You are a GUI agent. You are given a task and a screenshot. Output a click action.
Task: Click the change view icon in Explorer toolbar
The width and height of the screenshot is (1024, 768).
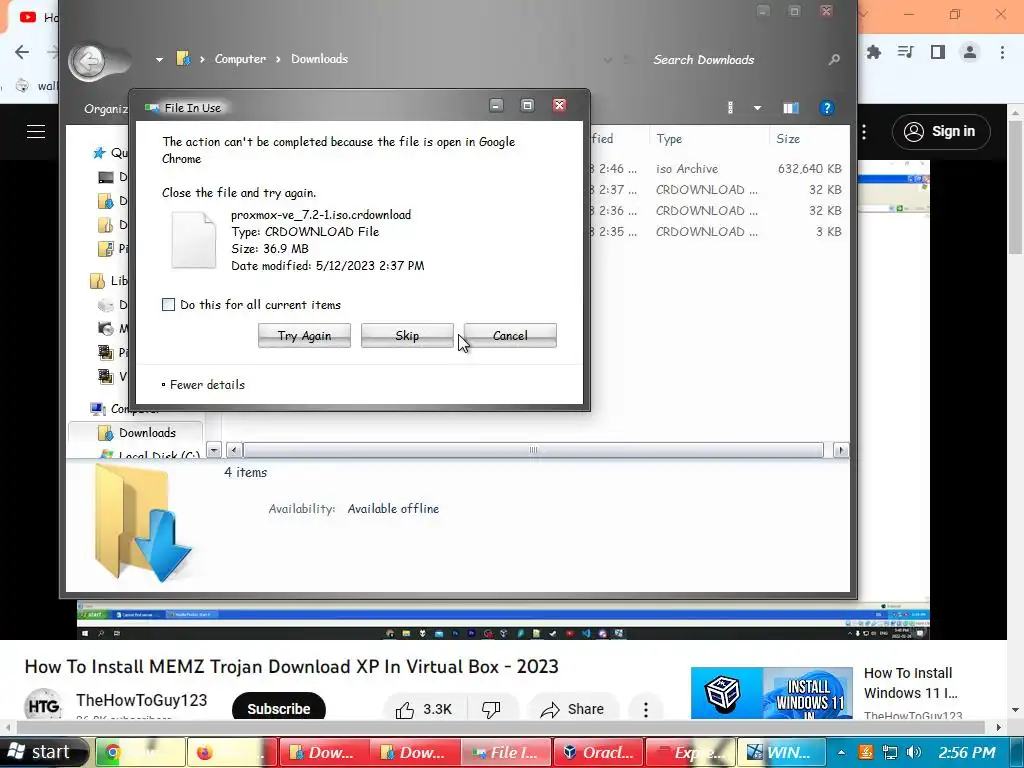coord(730,108)
